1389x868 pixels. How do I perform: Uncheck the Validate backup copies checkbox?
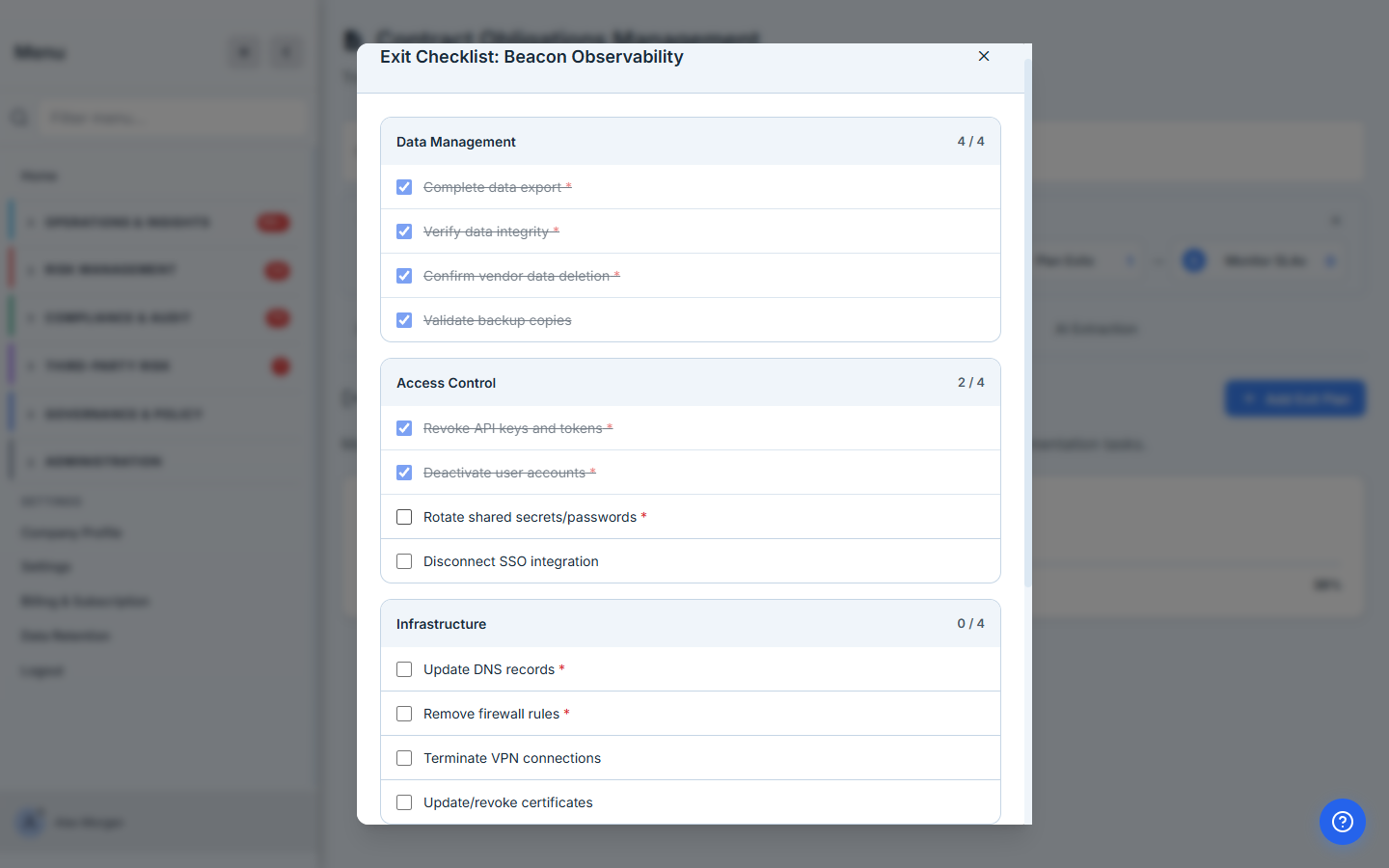[x=404, y=320]
